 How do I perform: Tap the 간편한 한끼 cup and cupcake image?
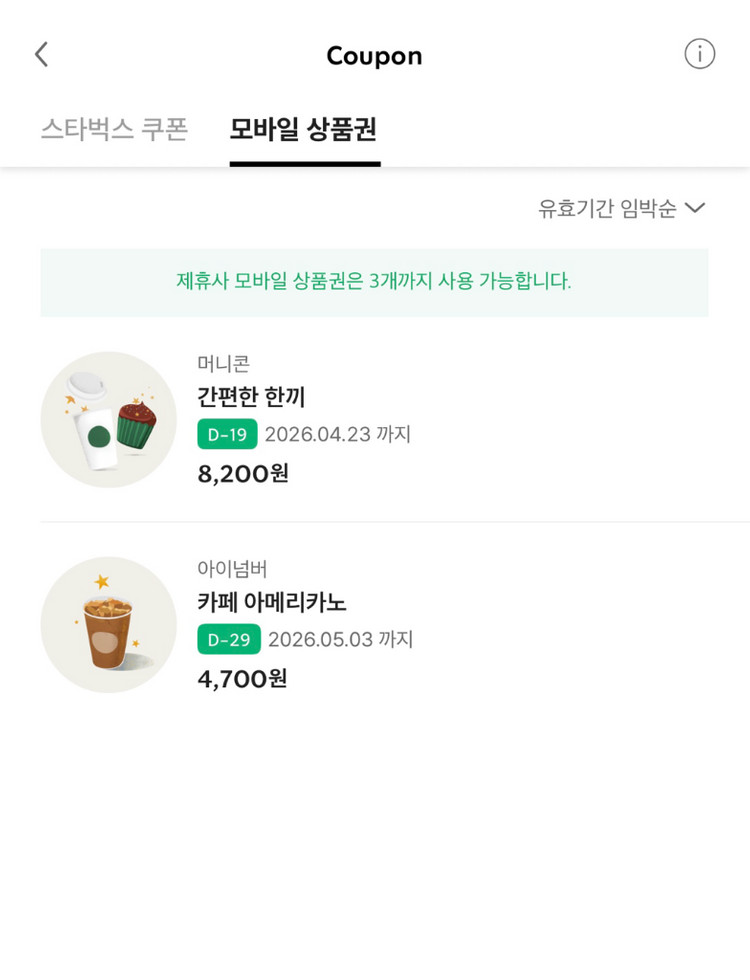[x=108, y=420]
